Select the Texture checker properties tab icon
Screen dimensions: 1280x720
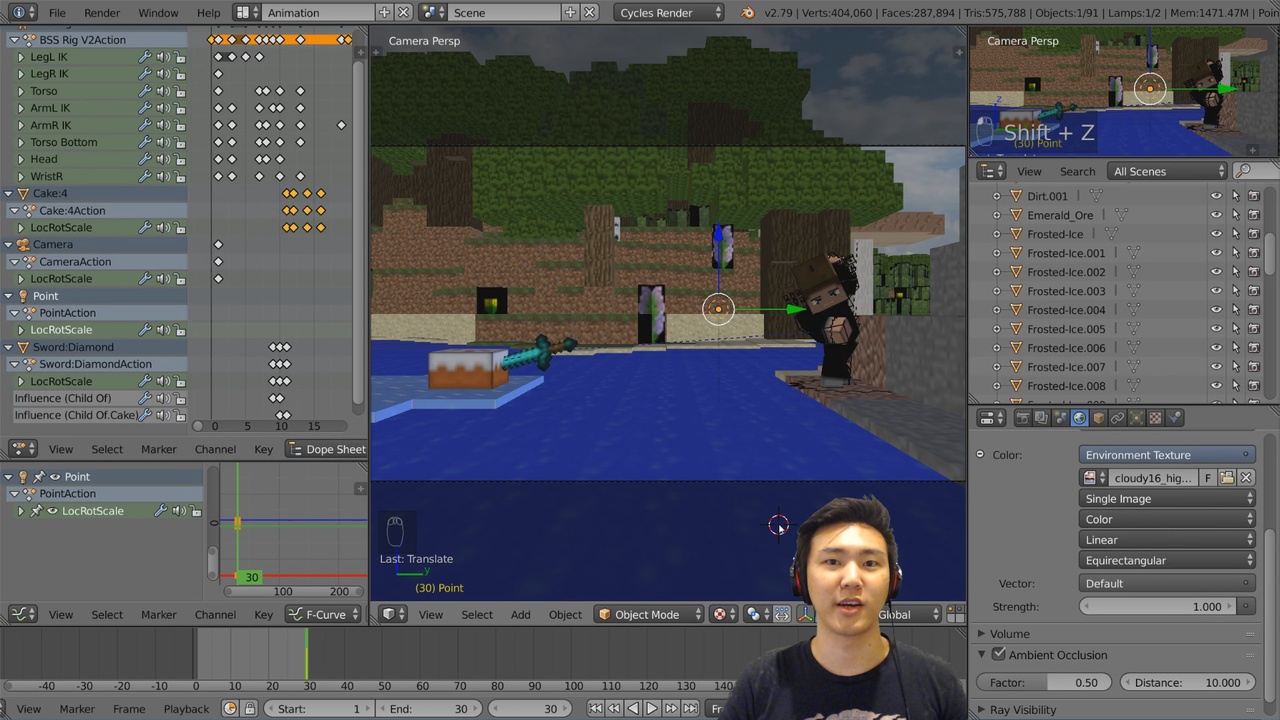[x=1155, y=418]
